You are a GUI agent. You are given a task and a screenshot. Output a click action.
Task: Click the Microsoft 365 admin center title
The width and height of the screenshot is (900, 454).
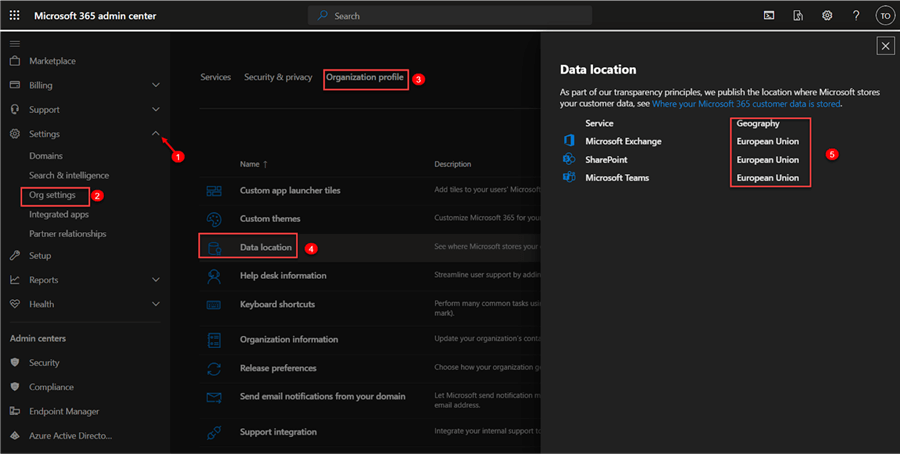pos(95,15)
